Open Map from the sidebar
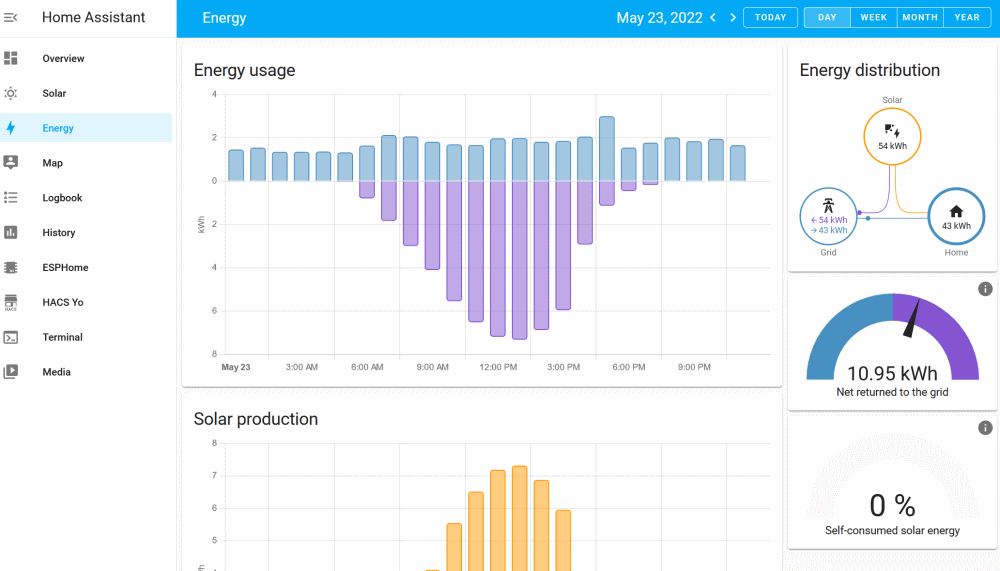The image size is (1000, 571). (x=86, y=163)
